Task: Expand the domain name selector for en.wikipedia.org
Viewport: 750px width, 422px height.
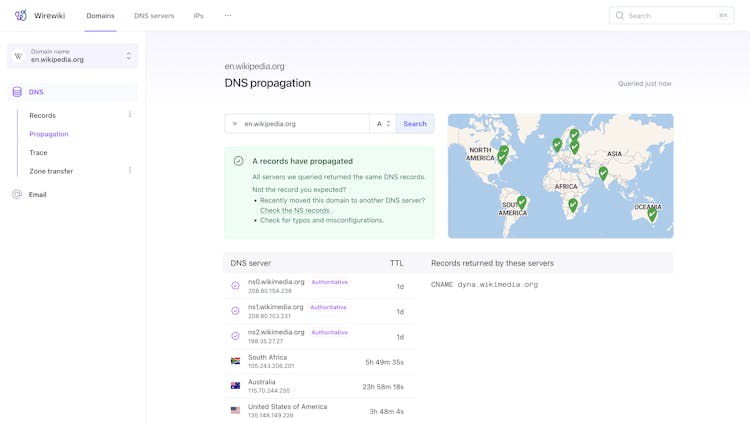Action: coord(128,56)
